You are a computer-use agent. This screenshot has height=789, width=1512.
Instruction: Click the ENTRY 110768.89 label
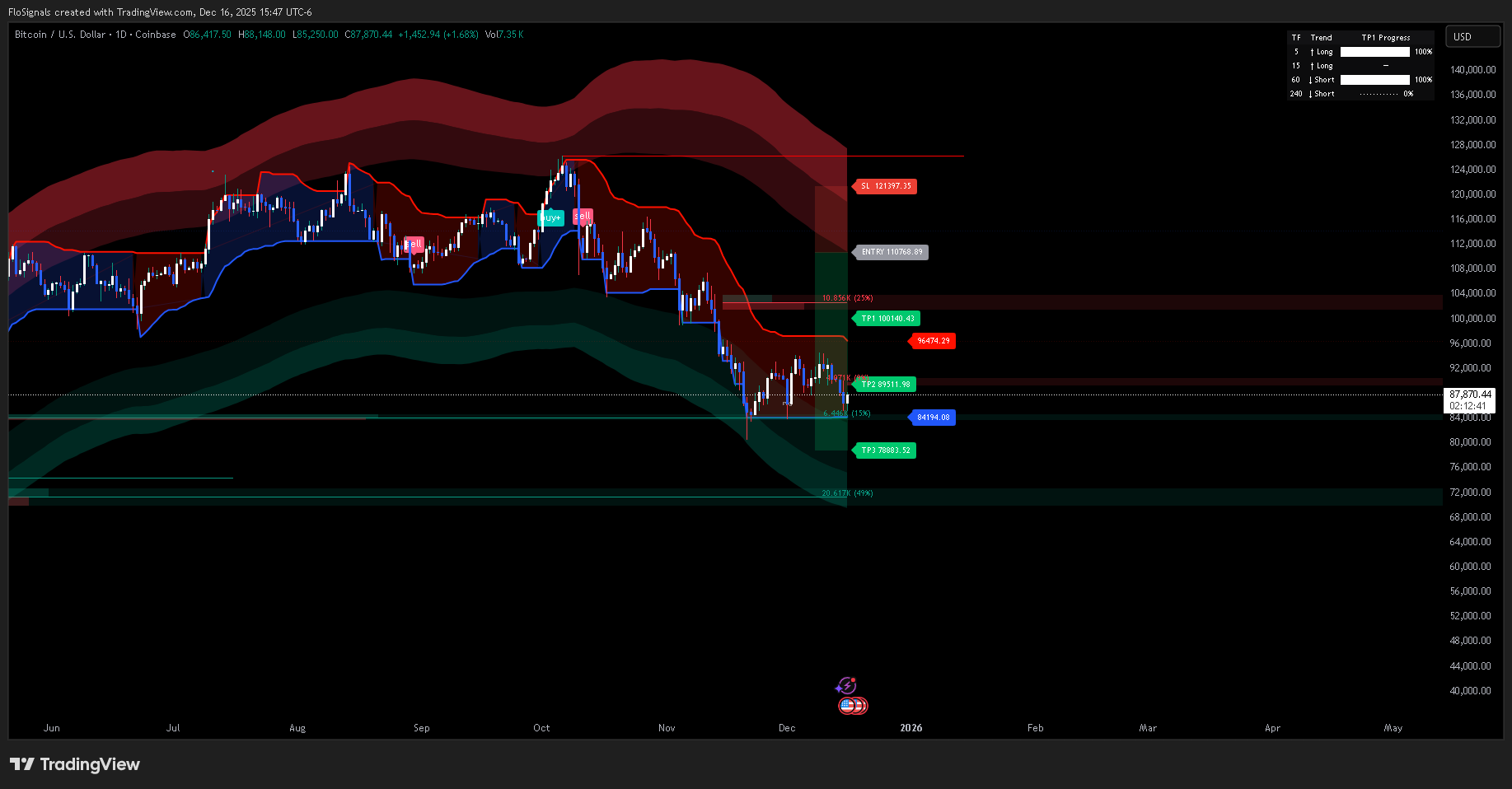tap(892, 252)
